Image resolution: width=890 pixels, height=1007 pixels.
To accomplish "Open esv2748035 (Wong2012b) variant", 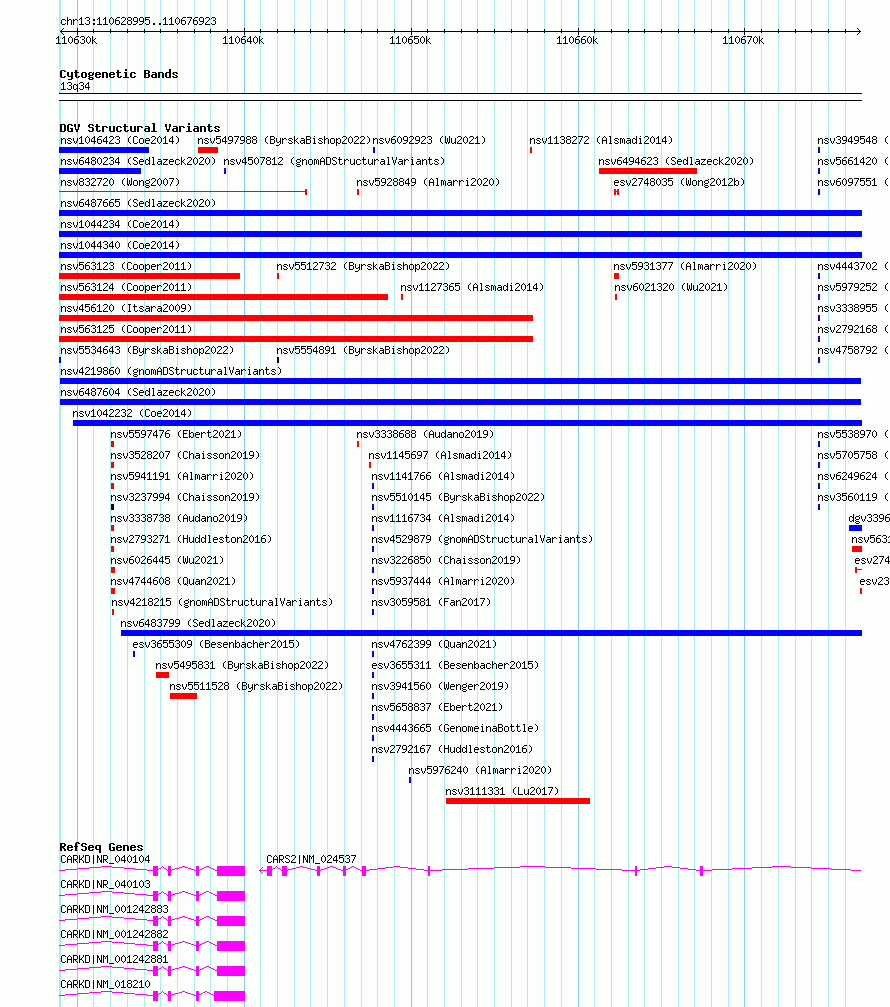I will [x=679, y=182].
